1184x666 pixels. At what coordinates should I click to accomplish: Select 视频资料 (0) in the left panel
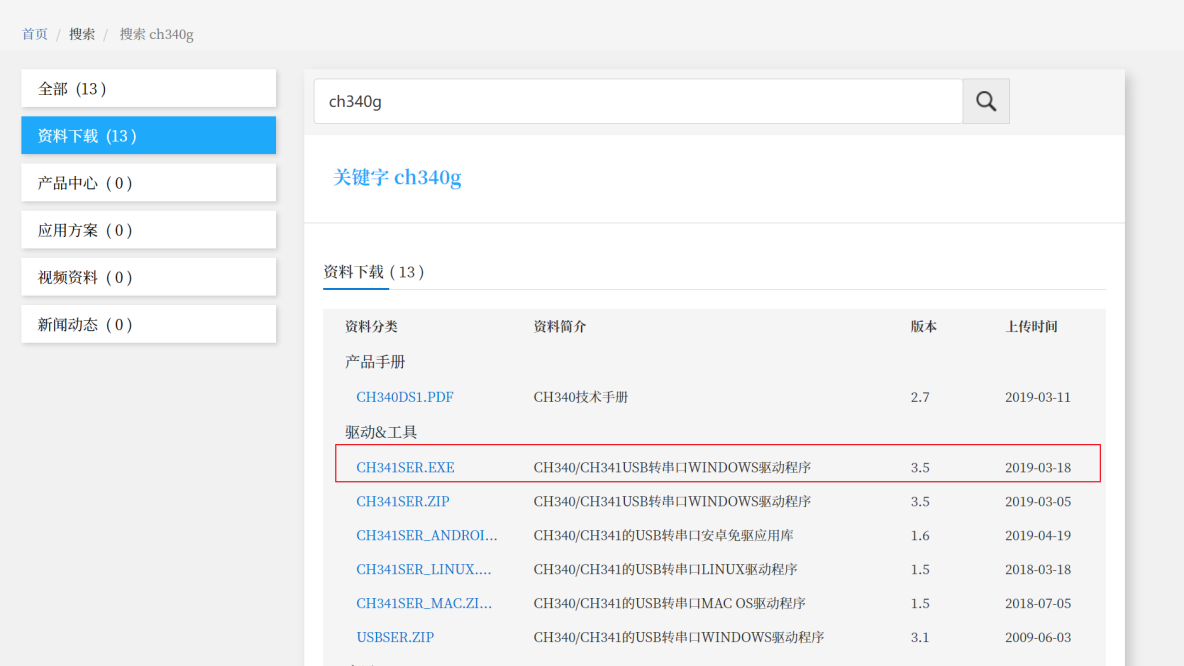pyautogui.click(x=148, y=276)
